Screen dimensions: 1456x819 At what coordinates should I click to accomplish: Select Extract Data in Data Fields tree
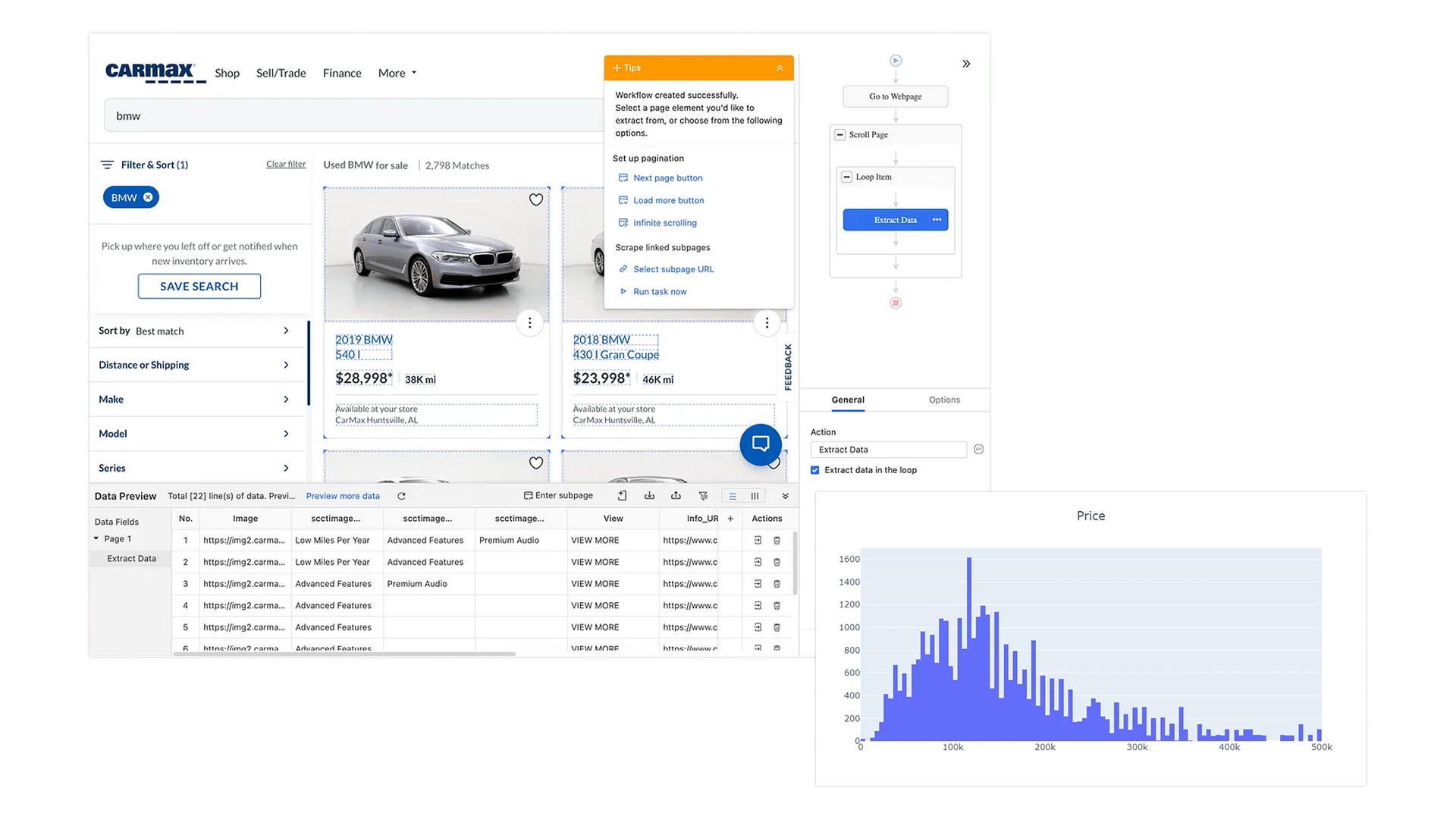coord(131,558)
